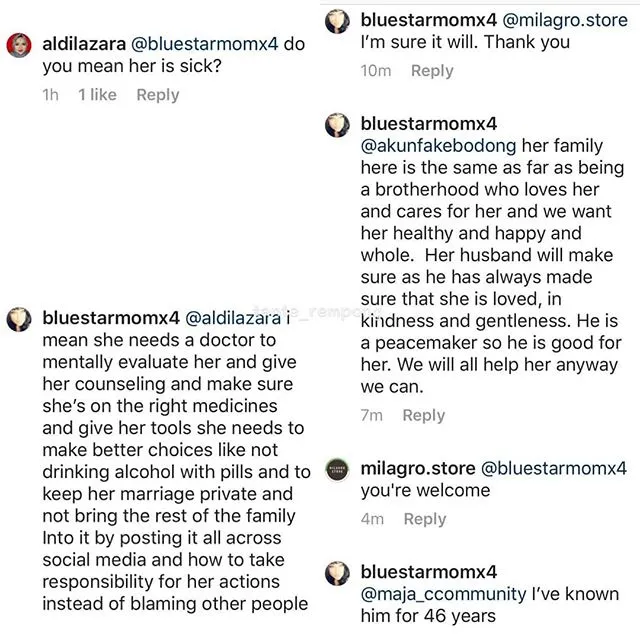Image resolution: width=640 pixels, height=640 pixels.
Task: Click the @aldilazara mention in the long reply
Action: (x=233, y=319)
